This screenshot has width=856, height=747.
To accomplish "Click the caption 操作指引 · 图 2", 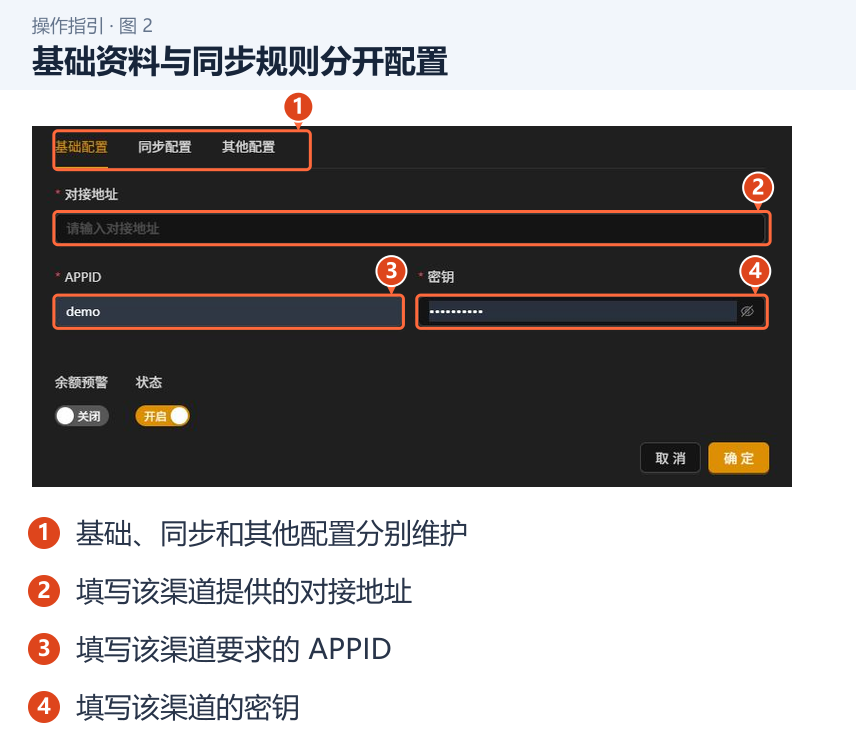I will coord(92,26).
